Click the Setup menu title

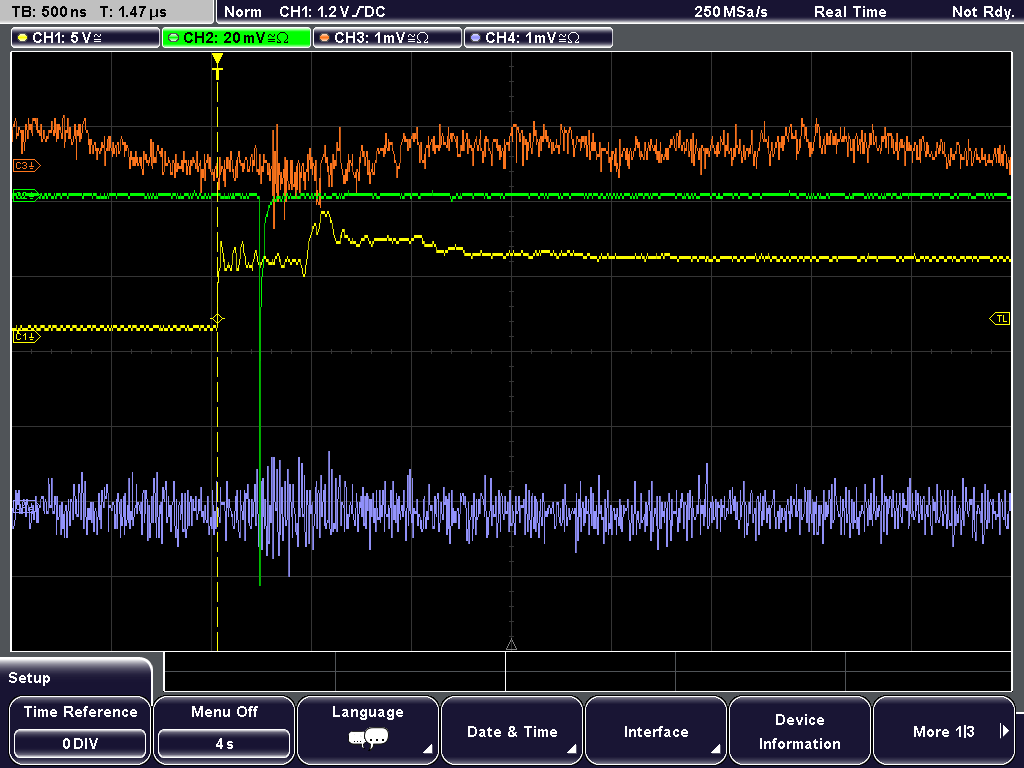pyautogui.click(x=29, y=678)
